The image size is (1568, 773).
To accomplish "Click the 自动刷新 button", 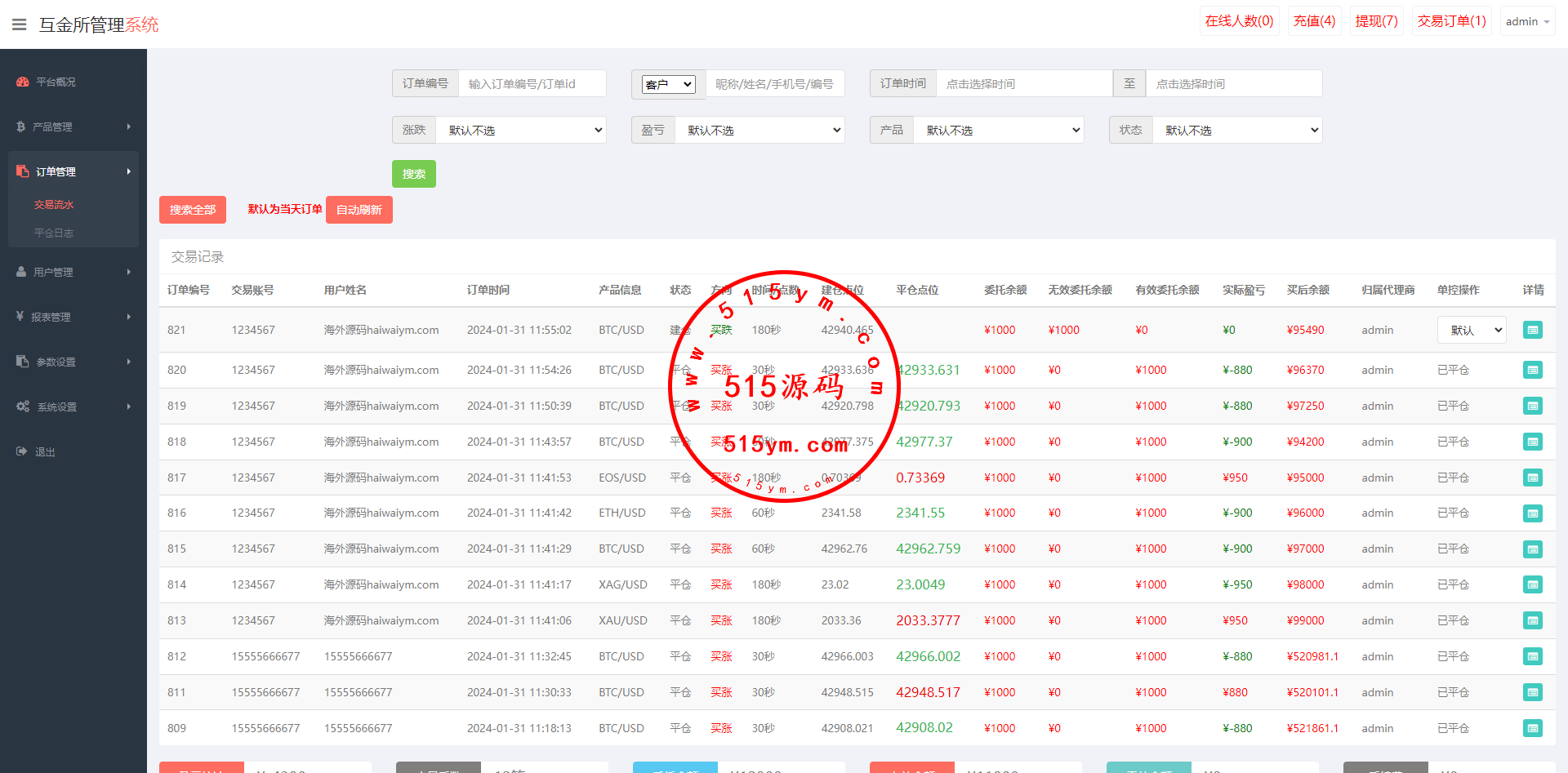I will (359, 210).
